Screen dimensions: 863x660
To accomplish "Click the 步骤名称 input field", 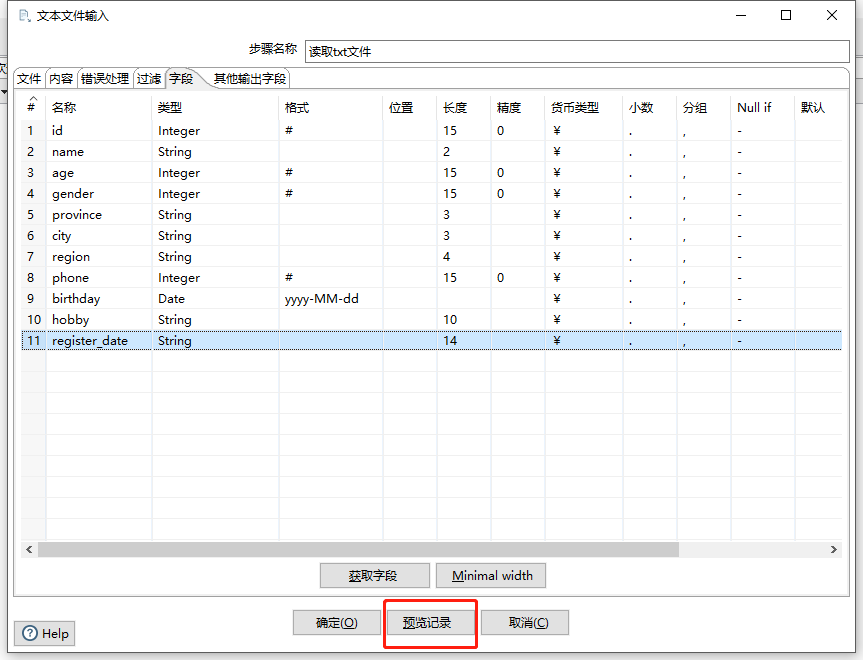I will click(x=576, y=51).
